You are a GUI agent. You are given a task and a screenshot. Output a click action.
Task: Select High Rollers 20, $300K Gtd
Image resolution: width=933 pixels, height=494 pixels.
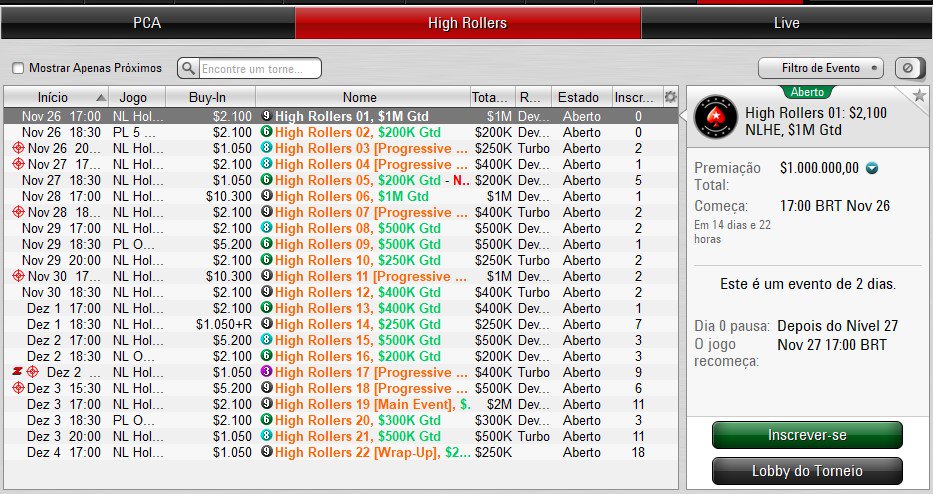click(x=341, y=420)
